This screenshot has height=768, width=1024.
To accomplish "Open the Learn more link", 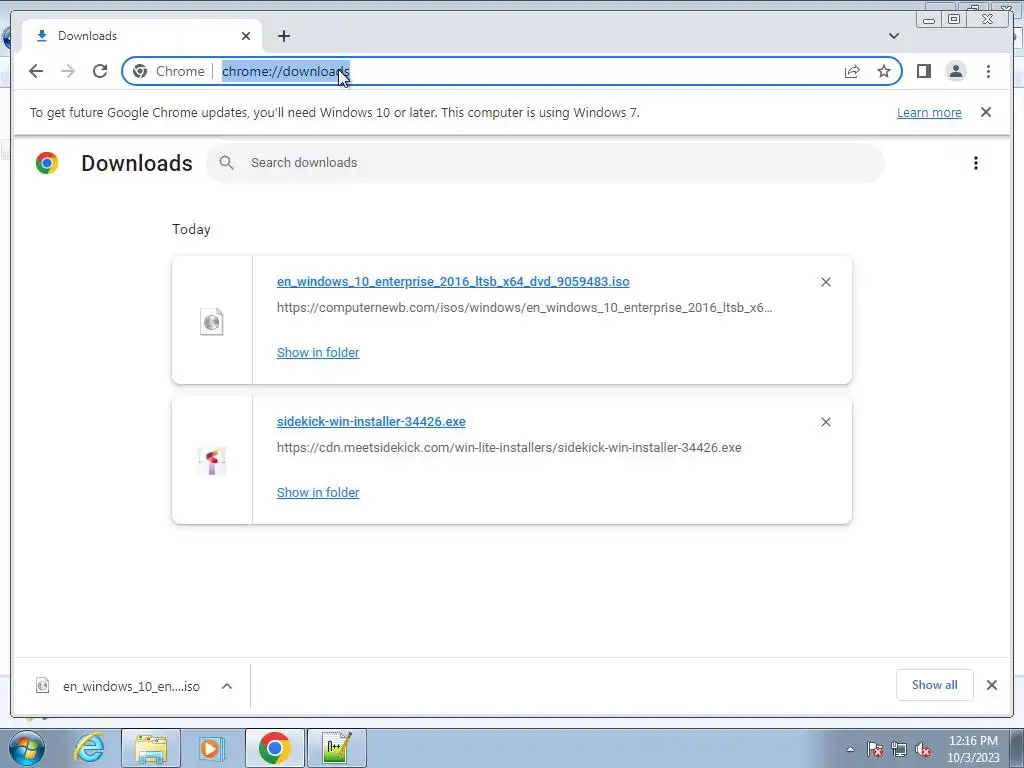I will (929, 112).
